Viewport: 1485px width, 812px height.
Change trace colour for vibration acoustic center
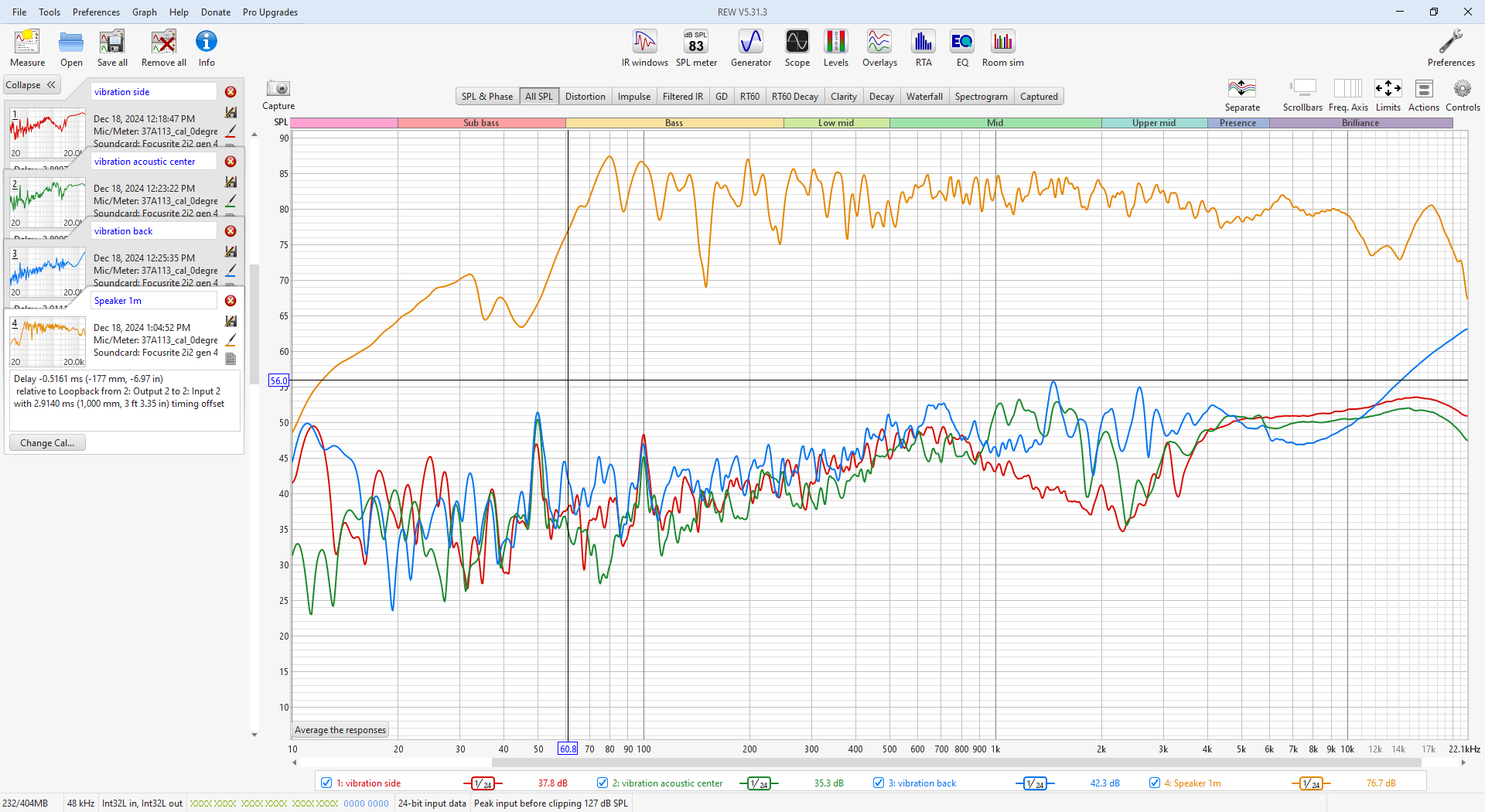[x=230, y=201]
